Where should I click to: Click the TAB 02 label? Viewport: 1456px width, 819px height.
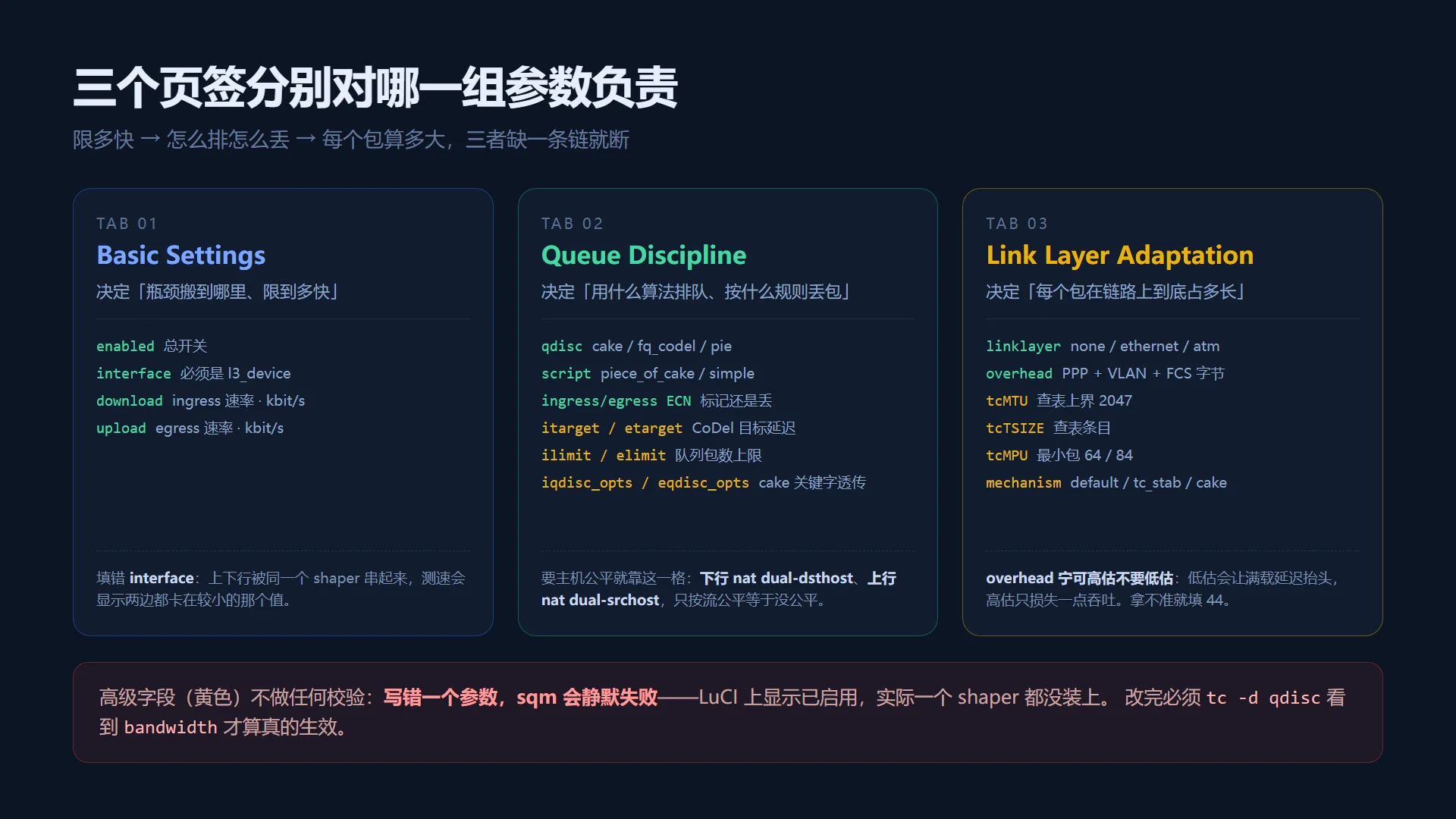click(572, 224)
